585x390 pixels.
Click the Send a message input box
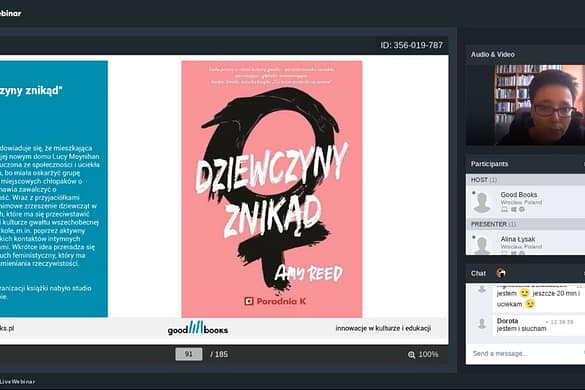(x=525, y=353)
